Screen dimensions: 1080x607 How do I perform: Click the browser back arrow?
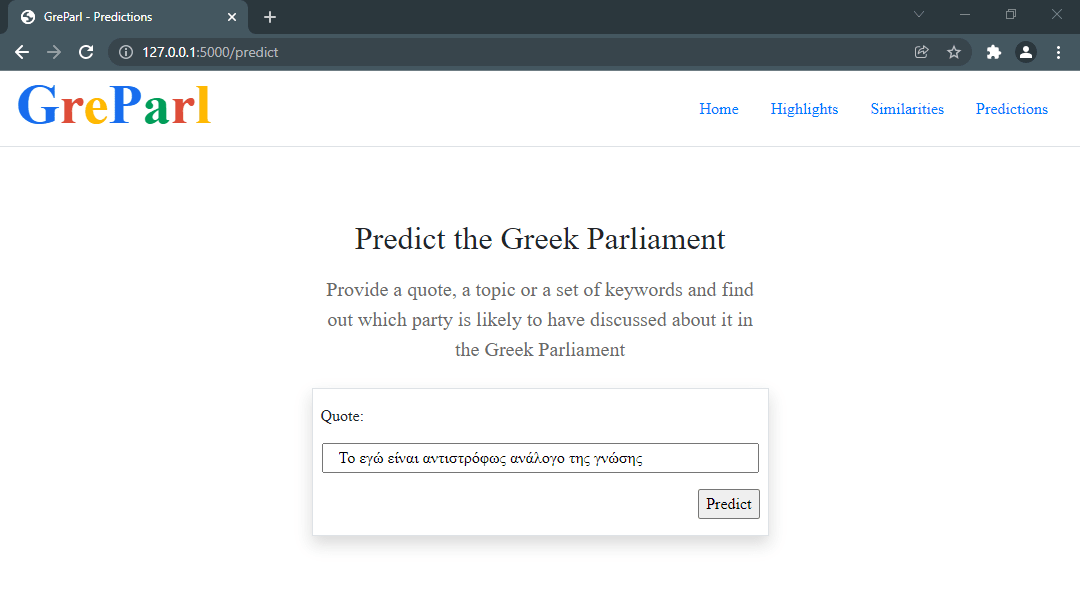(22, 52)
